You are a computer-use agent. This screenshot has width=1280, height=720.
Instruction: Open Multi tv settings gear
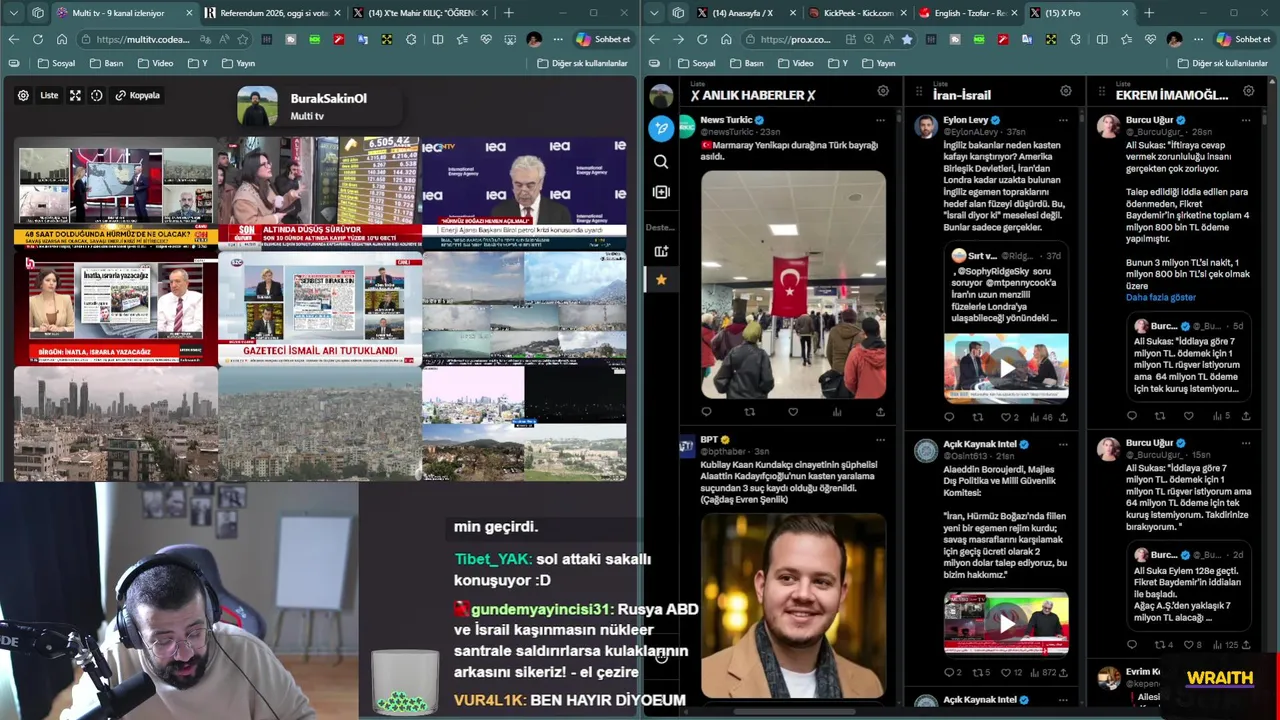click(23, 96)
